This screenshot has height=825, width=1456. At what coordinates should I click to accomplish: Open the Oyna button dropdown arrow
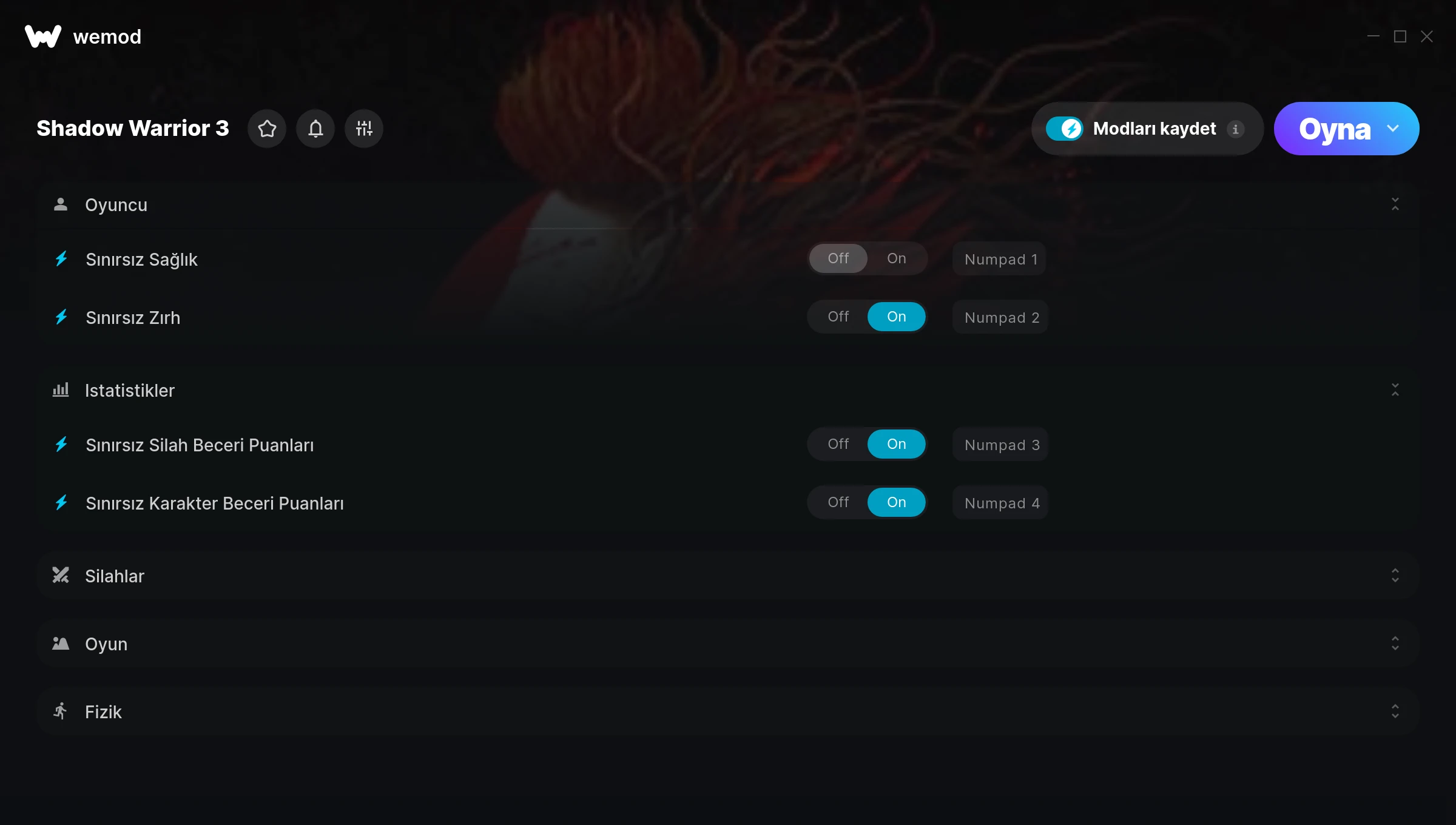tap(1393, 129)
